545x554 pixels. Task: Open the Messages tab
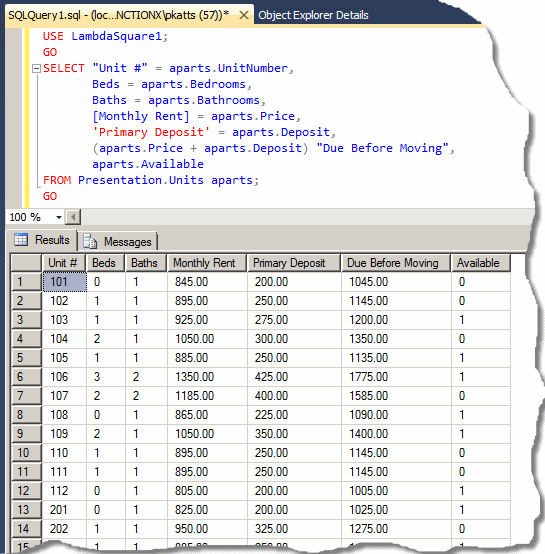(117, 242)
